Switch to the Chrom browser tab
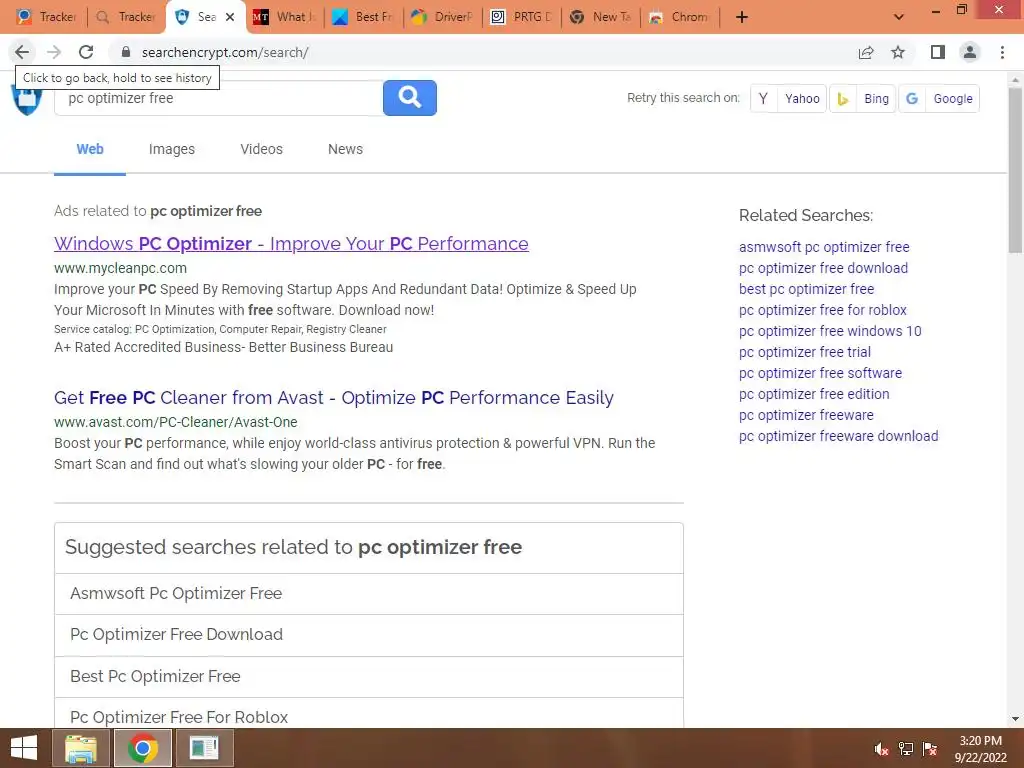Viewport: 1024px width, 768px height. pos(679,17)
